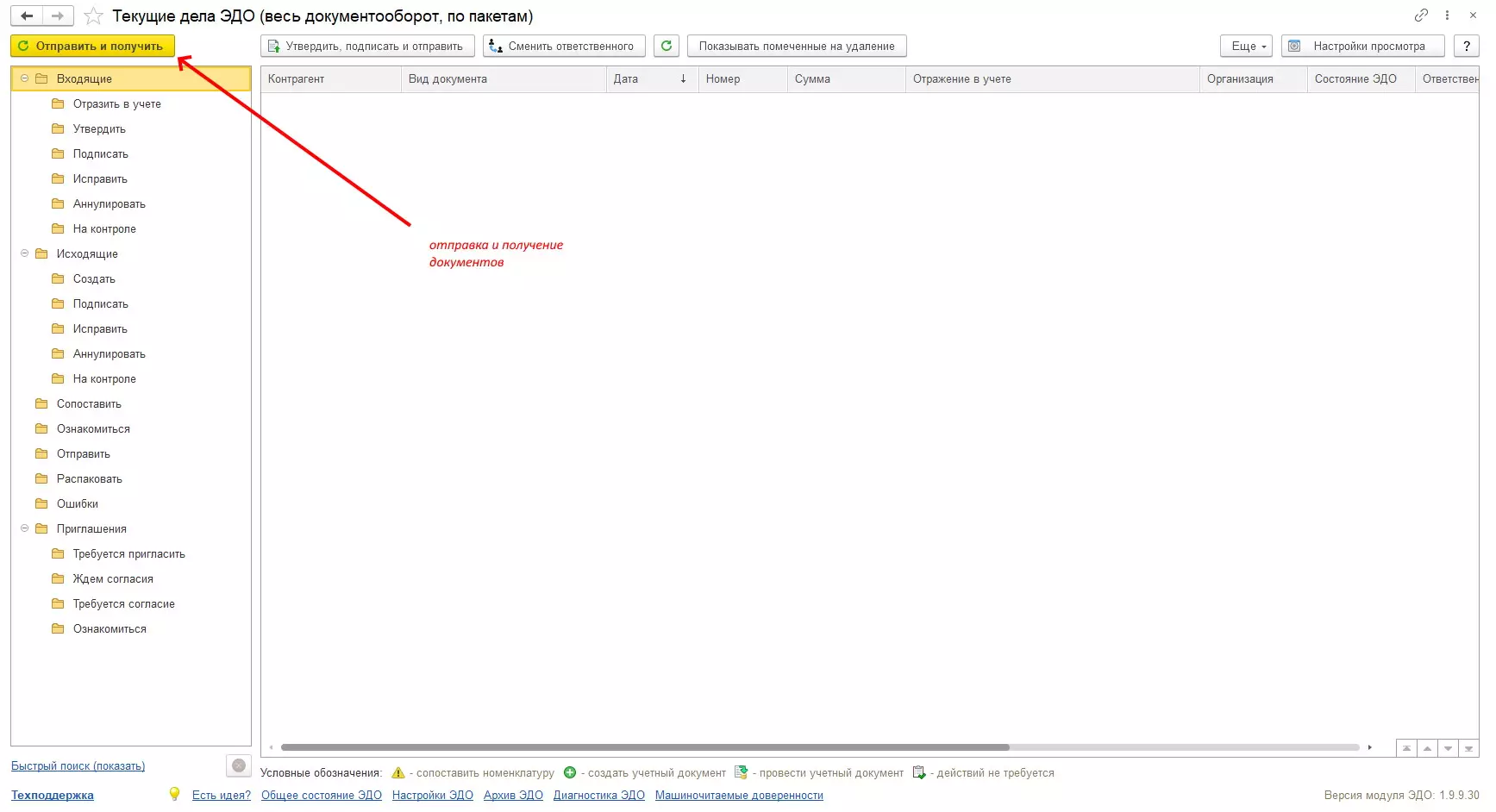
Task: Click the lightbulb idea icon
Action: [x=174, y=794]
